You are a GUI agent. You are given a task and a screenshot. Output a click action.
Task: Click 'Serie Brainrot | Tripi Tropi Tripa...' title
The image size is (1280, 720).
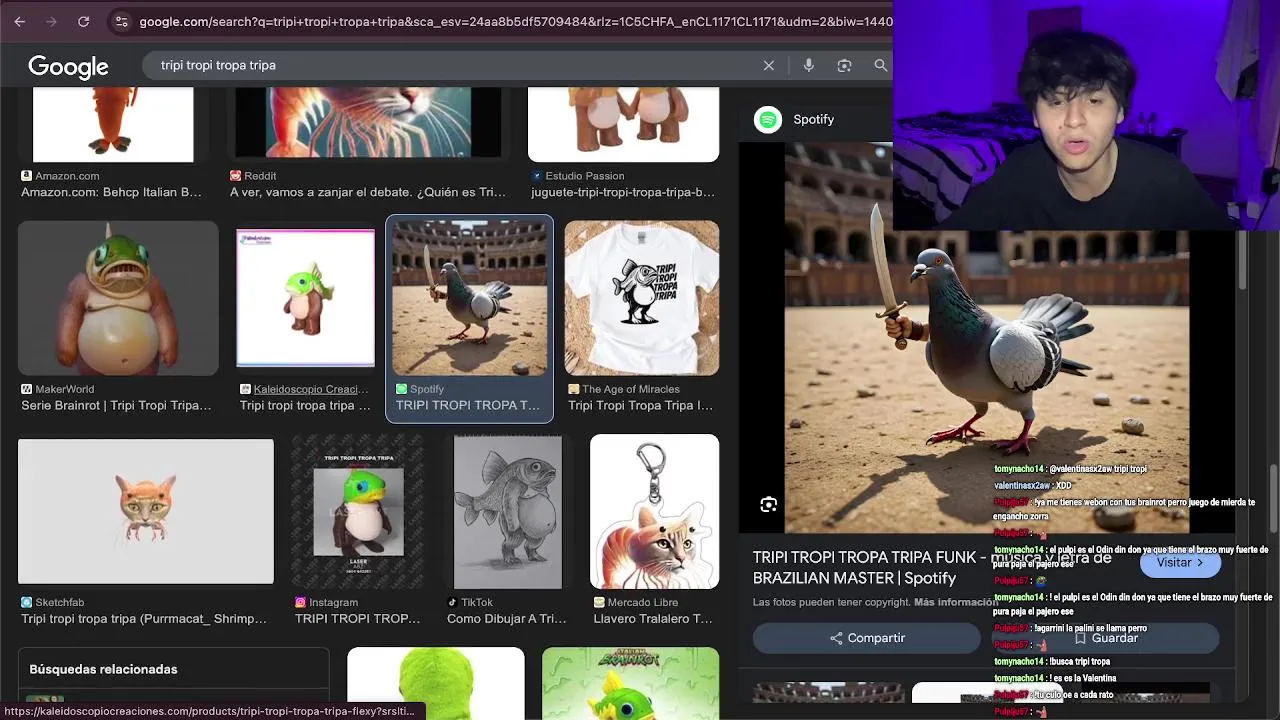click(x=116, y=405)
